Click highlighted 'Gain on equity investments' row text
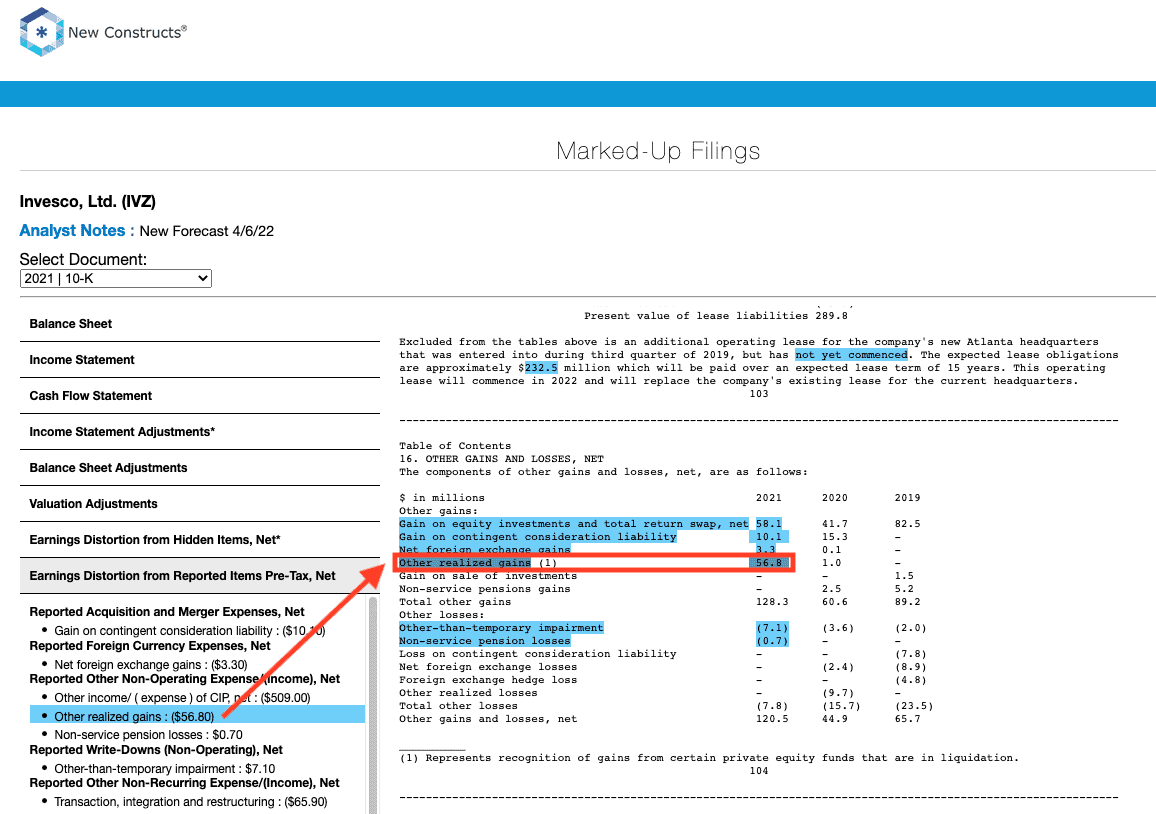Image resolution: width=1156 pixels, height=814 pixels. tap(574, 523)
